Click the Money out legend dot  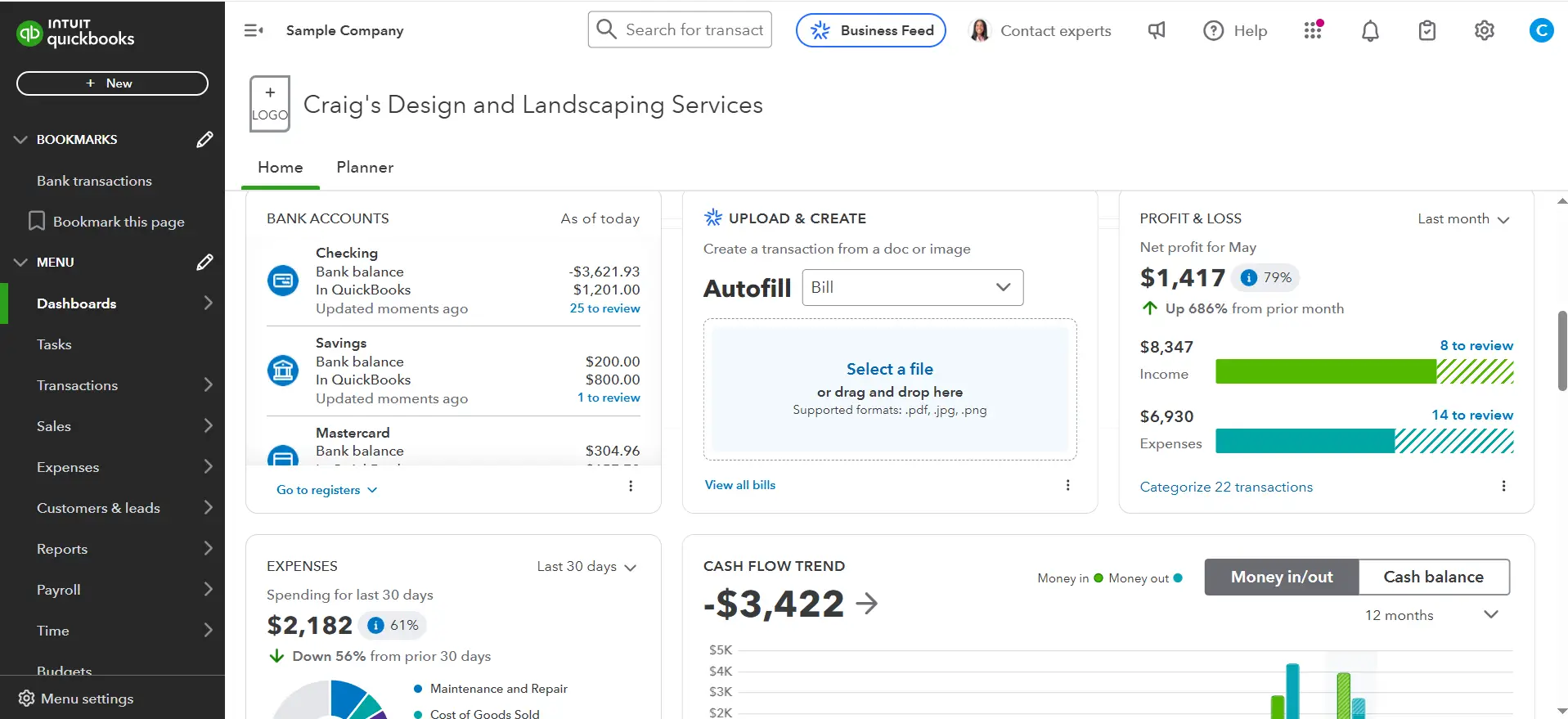[1178, 577]
